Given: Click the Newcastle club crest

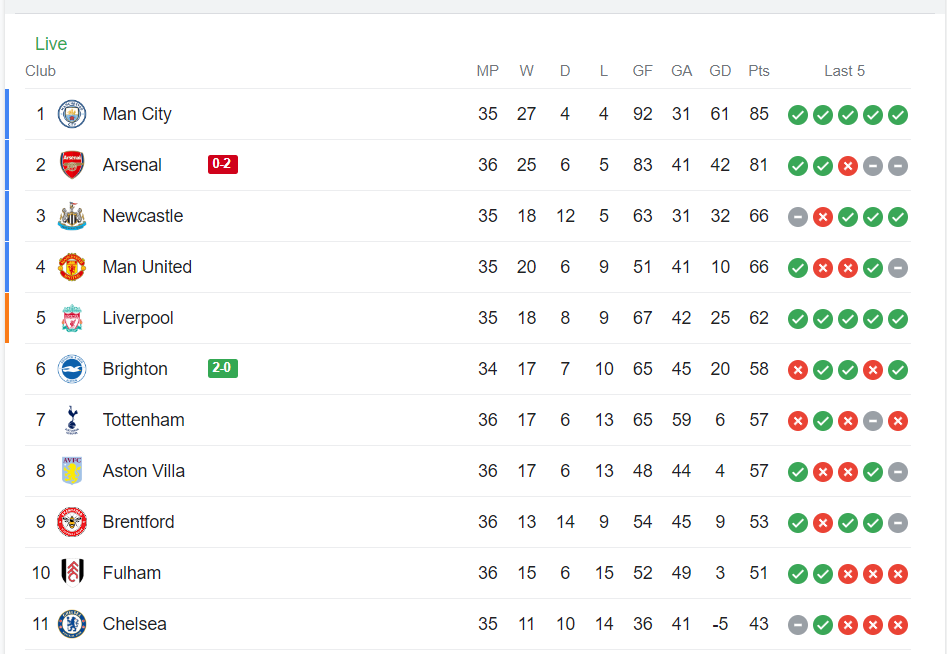Looking at the screenshot, I should [72, 216].
